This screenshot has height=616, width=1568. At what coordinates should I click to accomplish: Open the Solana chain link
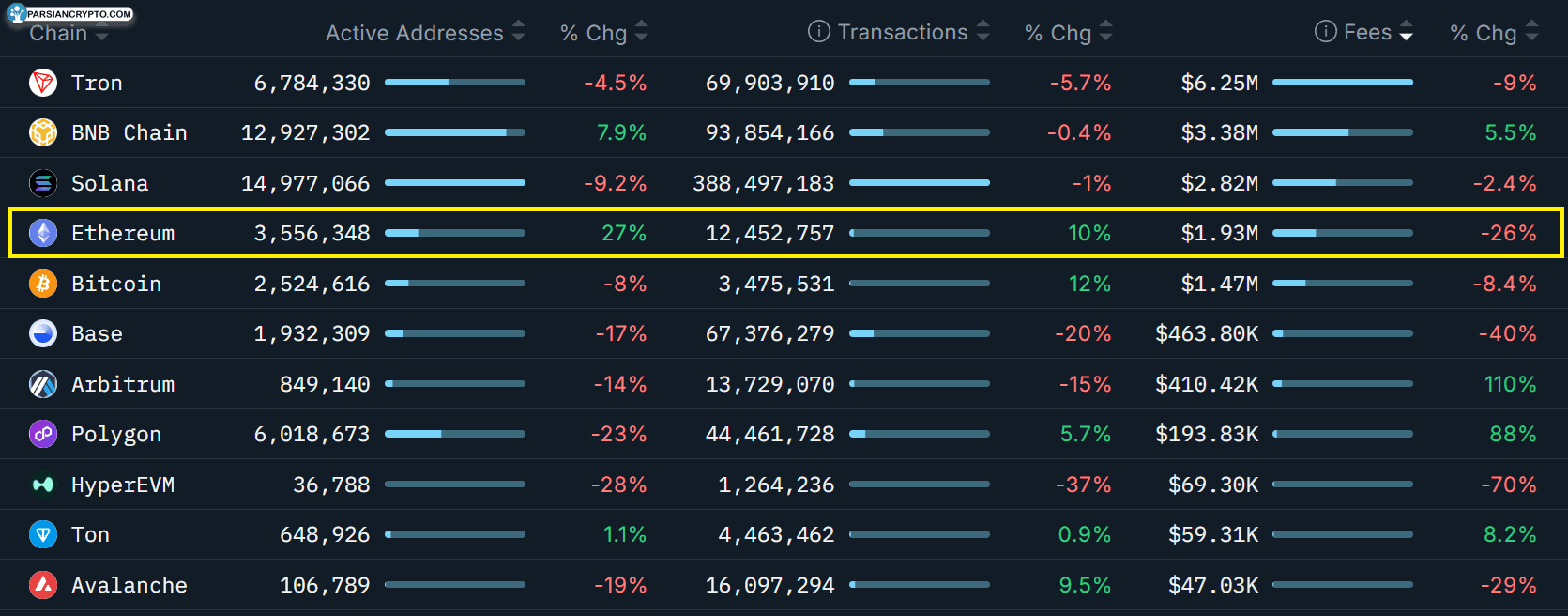pos(110,183)
